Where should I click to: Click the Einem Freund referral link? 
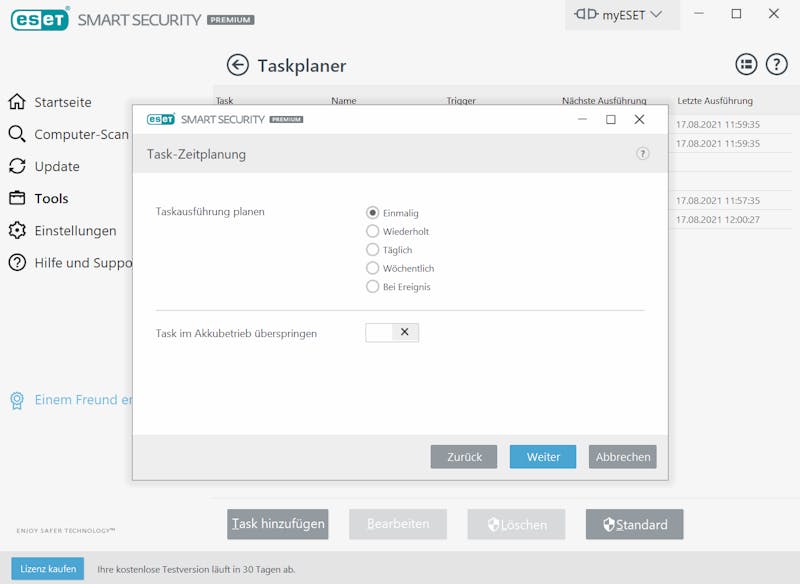[83, 400]
